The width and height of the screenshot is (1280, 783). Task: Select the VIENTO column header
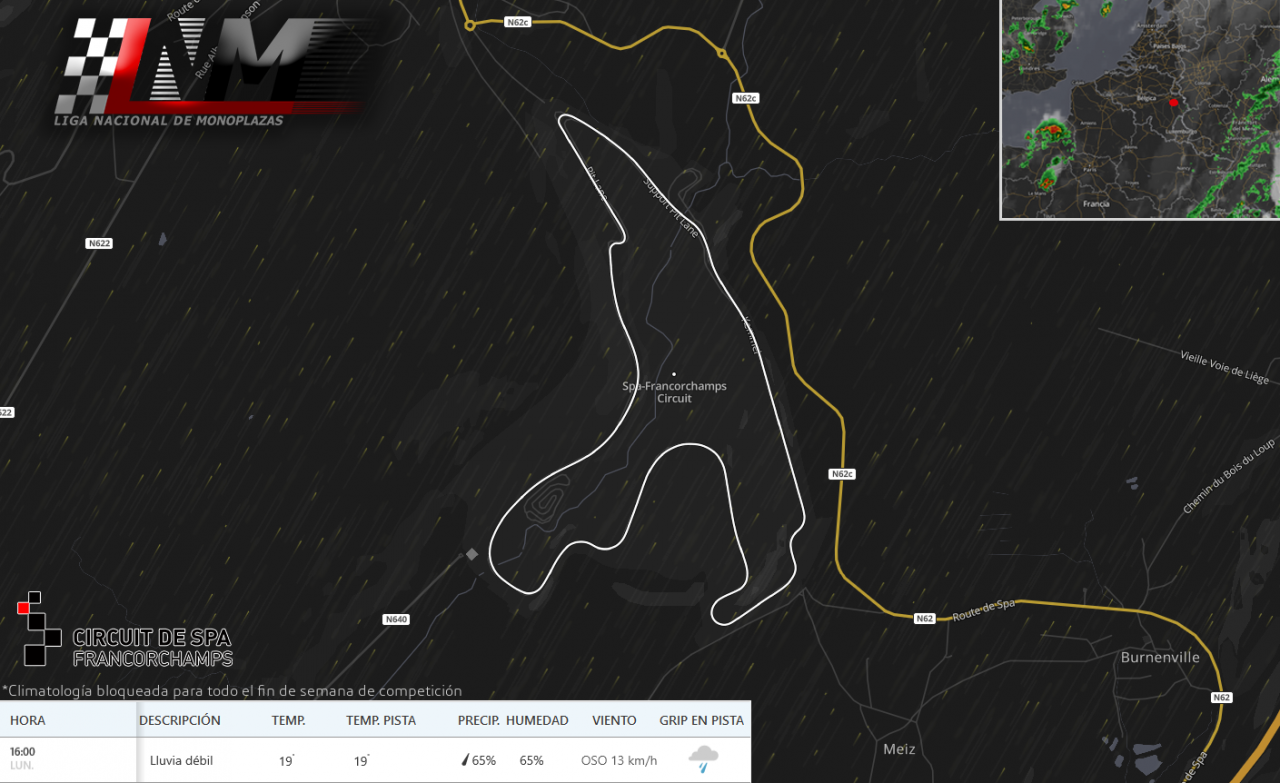pyautogui.click(x=614, y=720)
